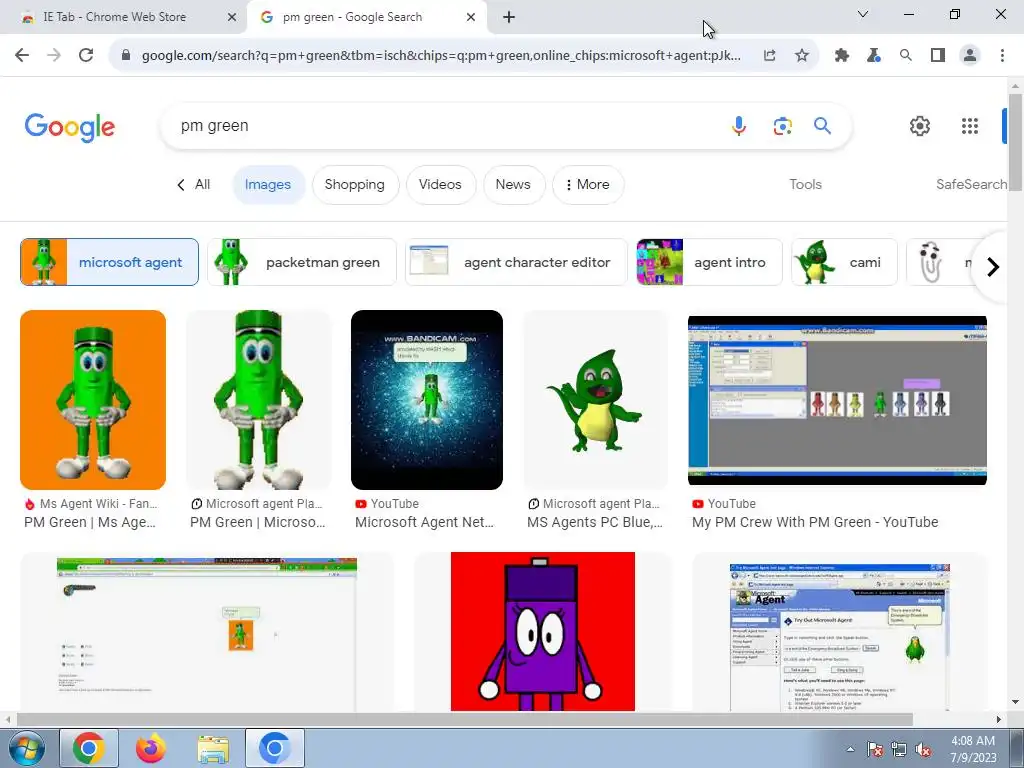
Task: Open the SafeSearch setting
Action: tap(971, 185)
